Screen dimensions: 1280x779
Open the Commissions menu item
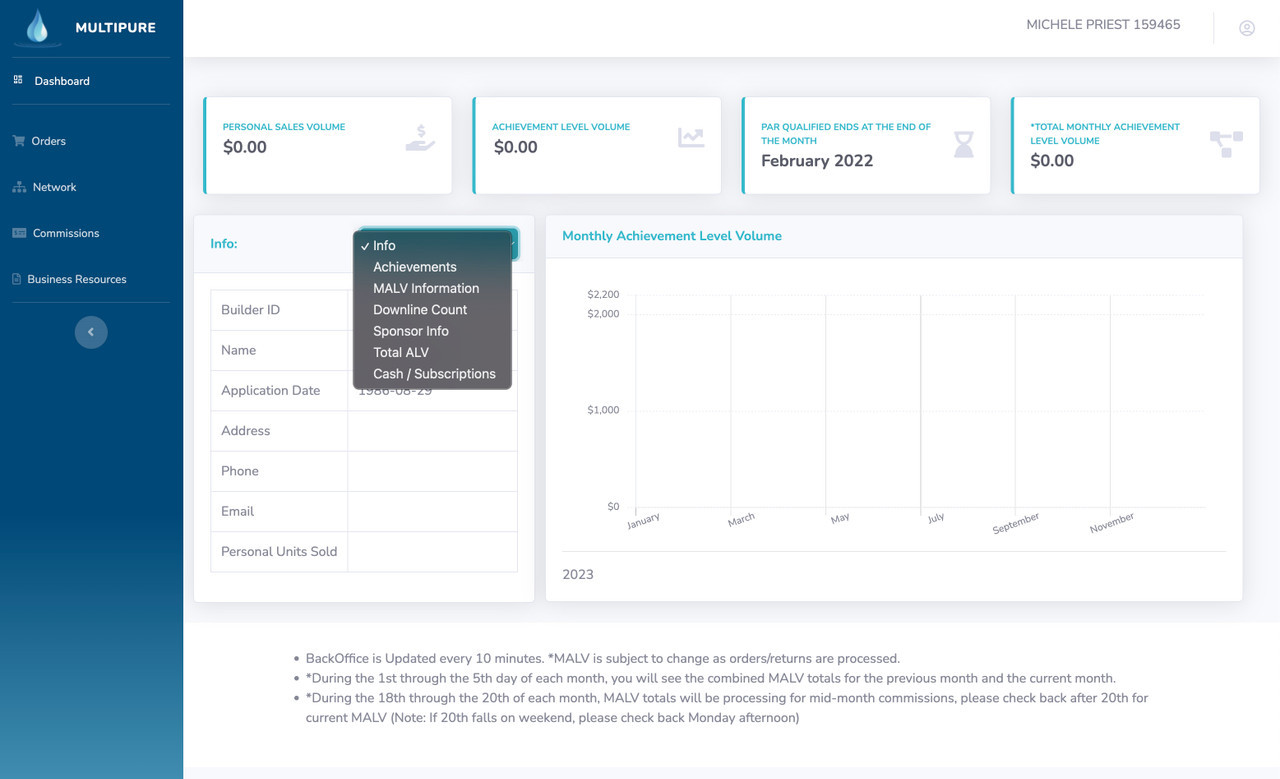tap(66, 233)
